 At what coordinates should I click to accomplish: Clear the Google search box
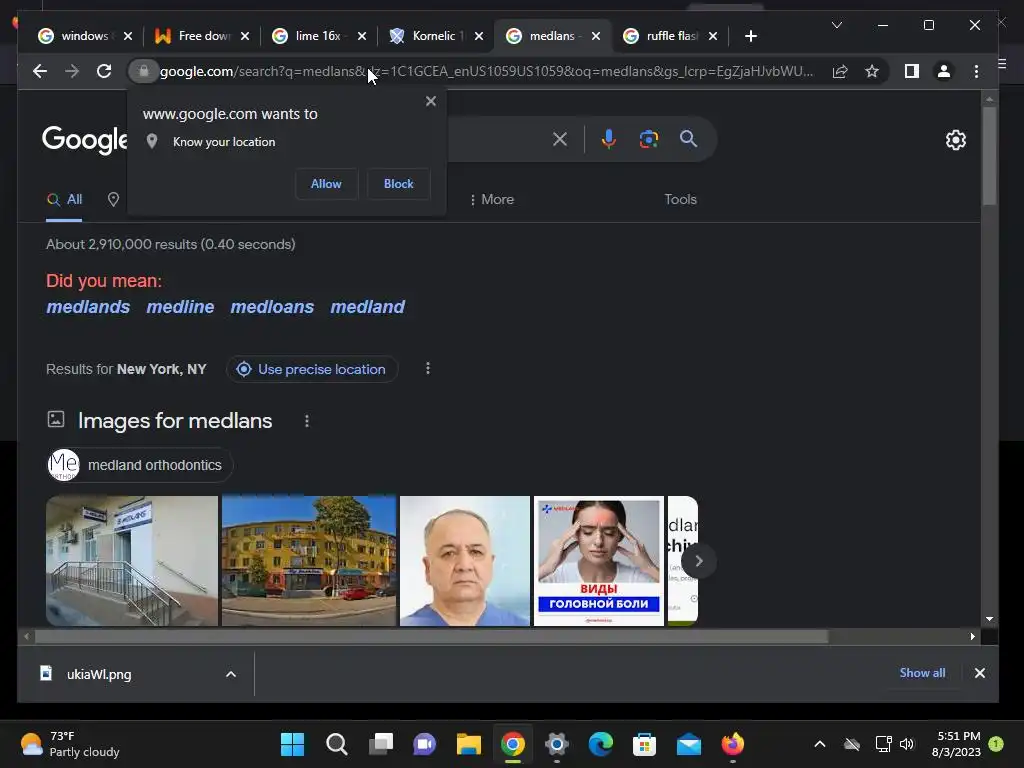click(x=560, y=139)
